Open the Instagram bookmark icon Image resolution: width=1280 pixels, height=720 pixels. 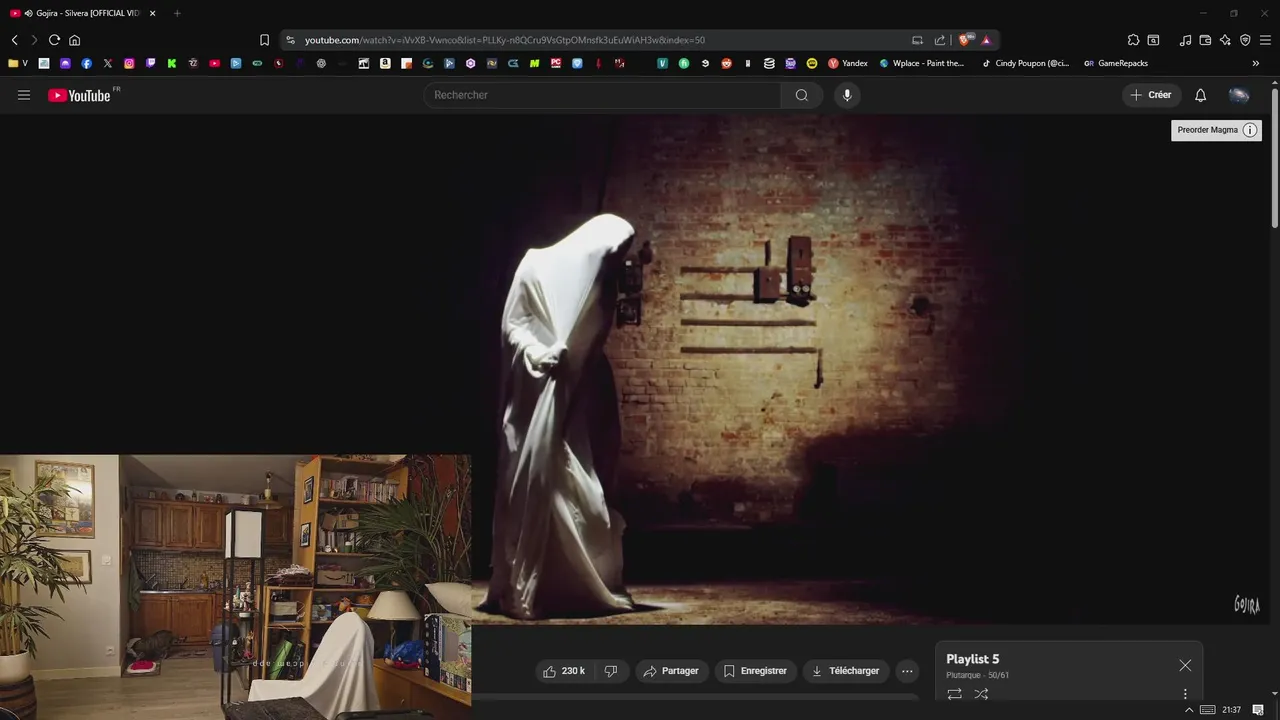pos(129,63)
